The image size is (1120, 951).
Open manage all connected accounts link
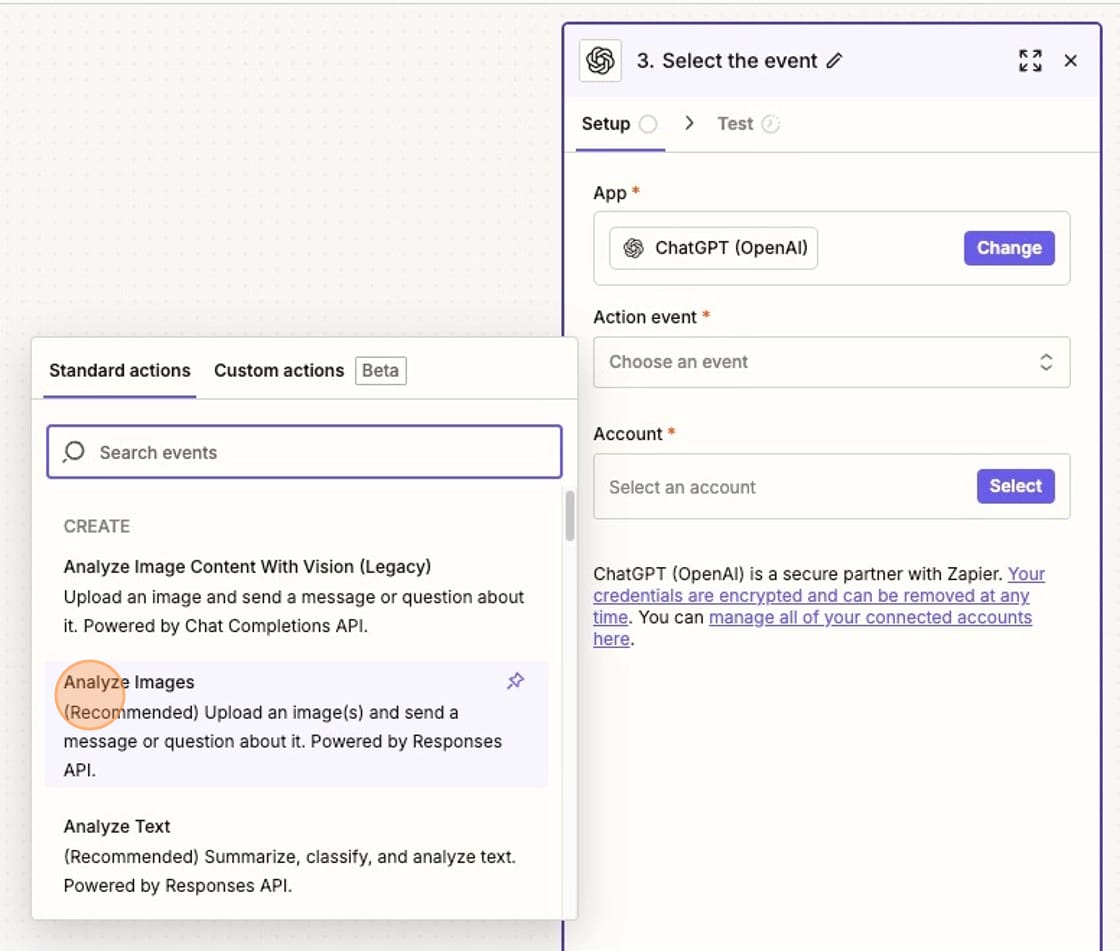(x=812, y=627)
